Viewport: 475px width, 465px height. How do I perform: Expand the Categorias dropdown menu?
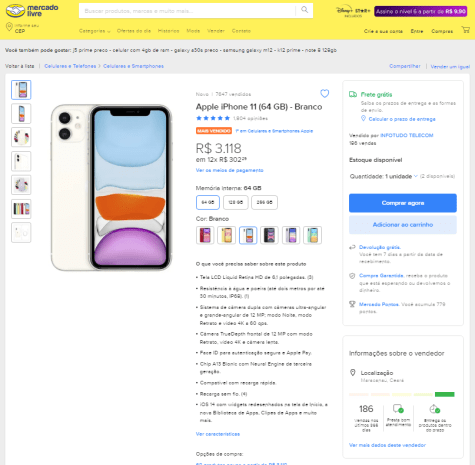(x=94, y=31)
